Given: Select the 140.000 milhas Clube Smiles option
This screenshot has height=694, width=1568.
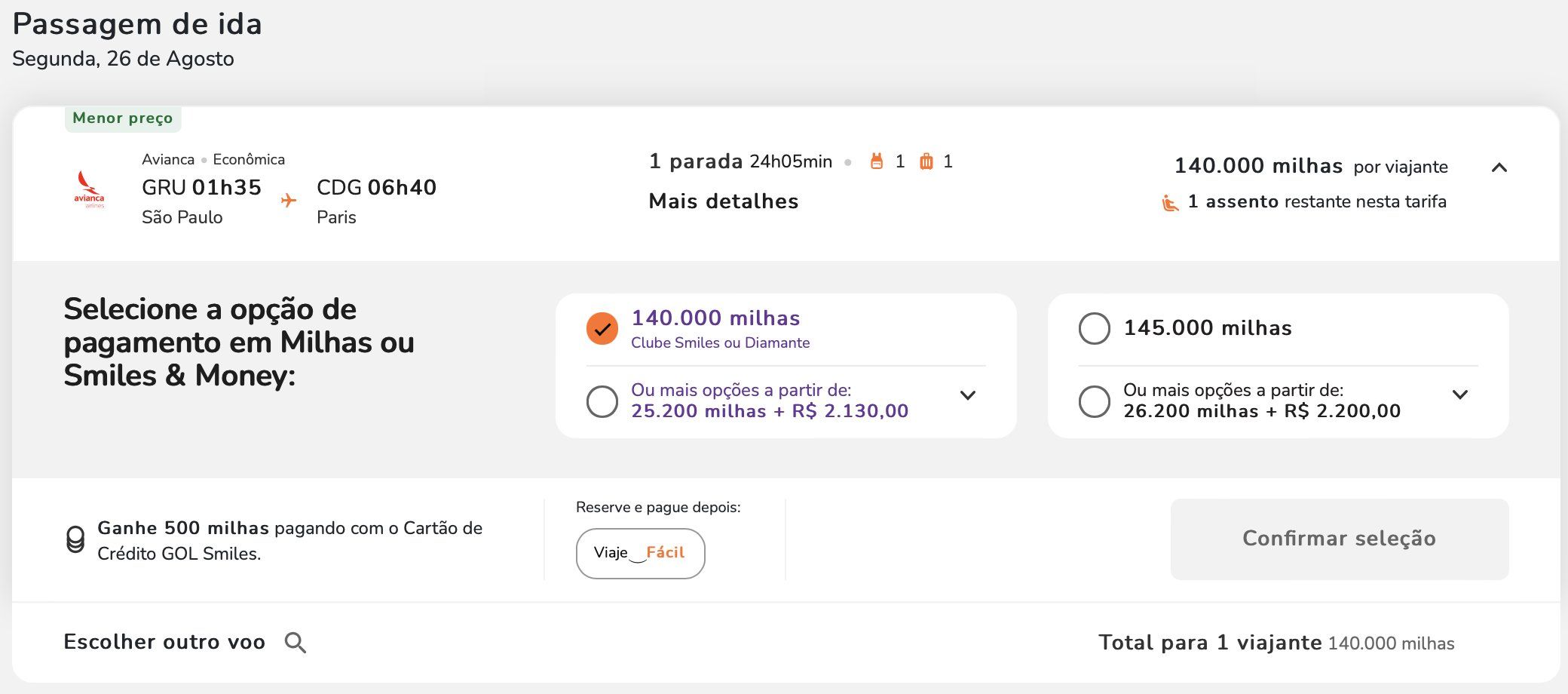Looking at the screenshot, I should 602,329.
